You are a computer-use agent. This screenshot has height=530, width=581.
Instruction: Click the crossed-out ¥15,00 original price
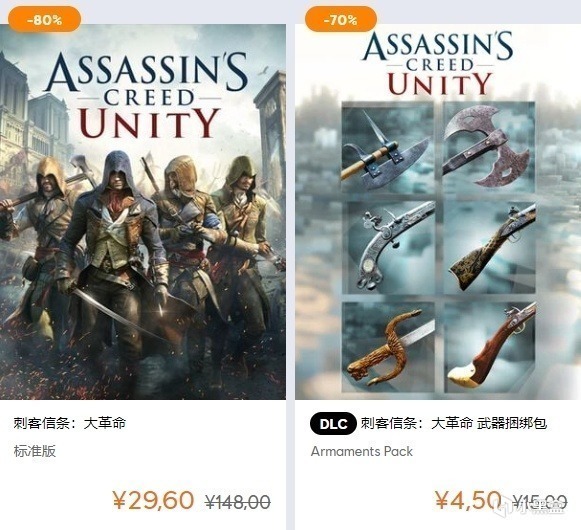pos(540,502)
